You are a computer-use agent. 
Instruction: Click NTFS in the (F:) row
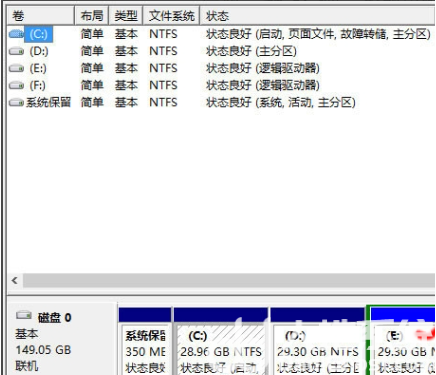click(x=163, y=85)
